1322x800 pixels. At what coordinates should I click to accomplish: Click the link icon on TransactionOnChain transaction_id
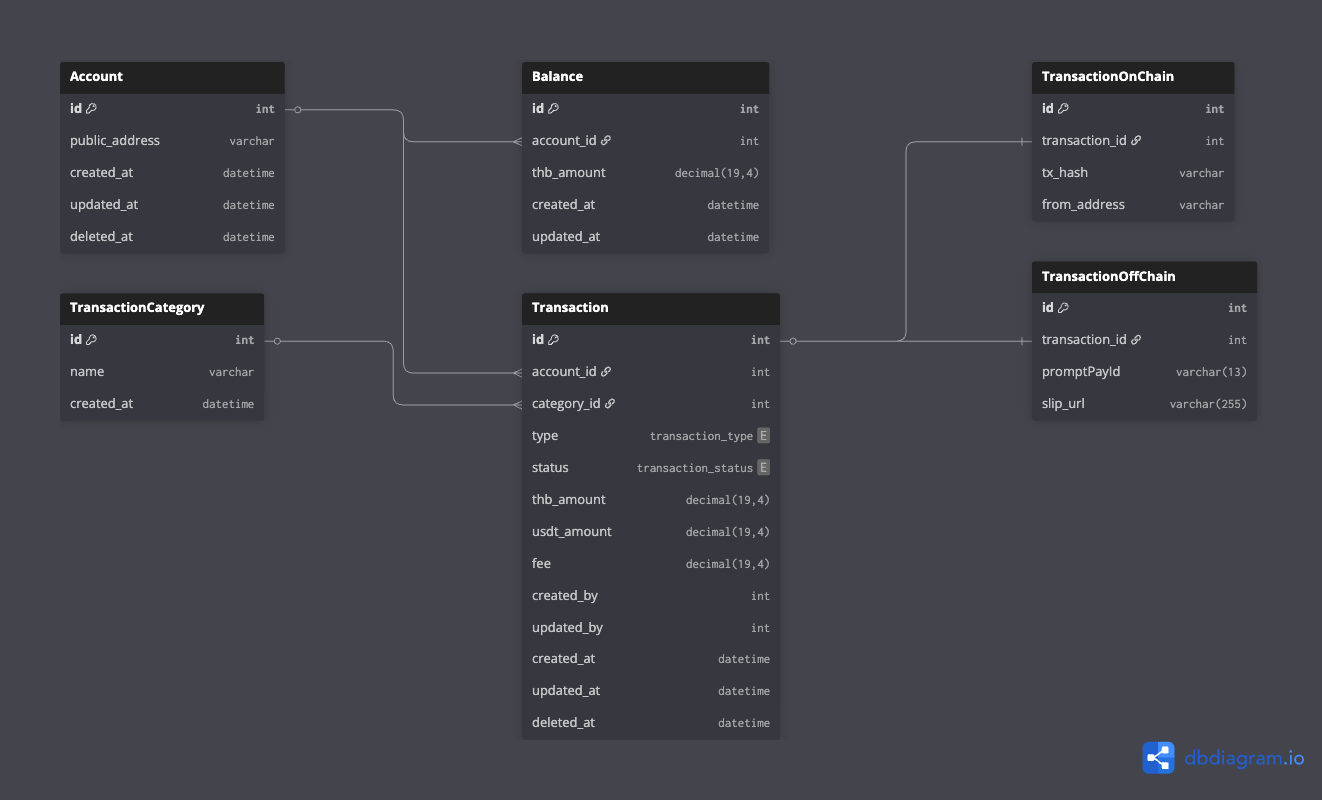click(x=1136, y=141)
